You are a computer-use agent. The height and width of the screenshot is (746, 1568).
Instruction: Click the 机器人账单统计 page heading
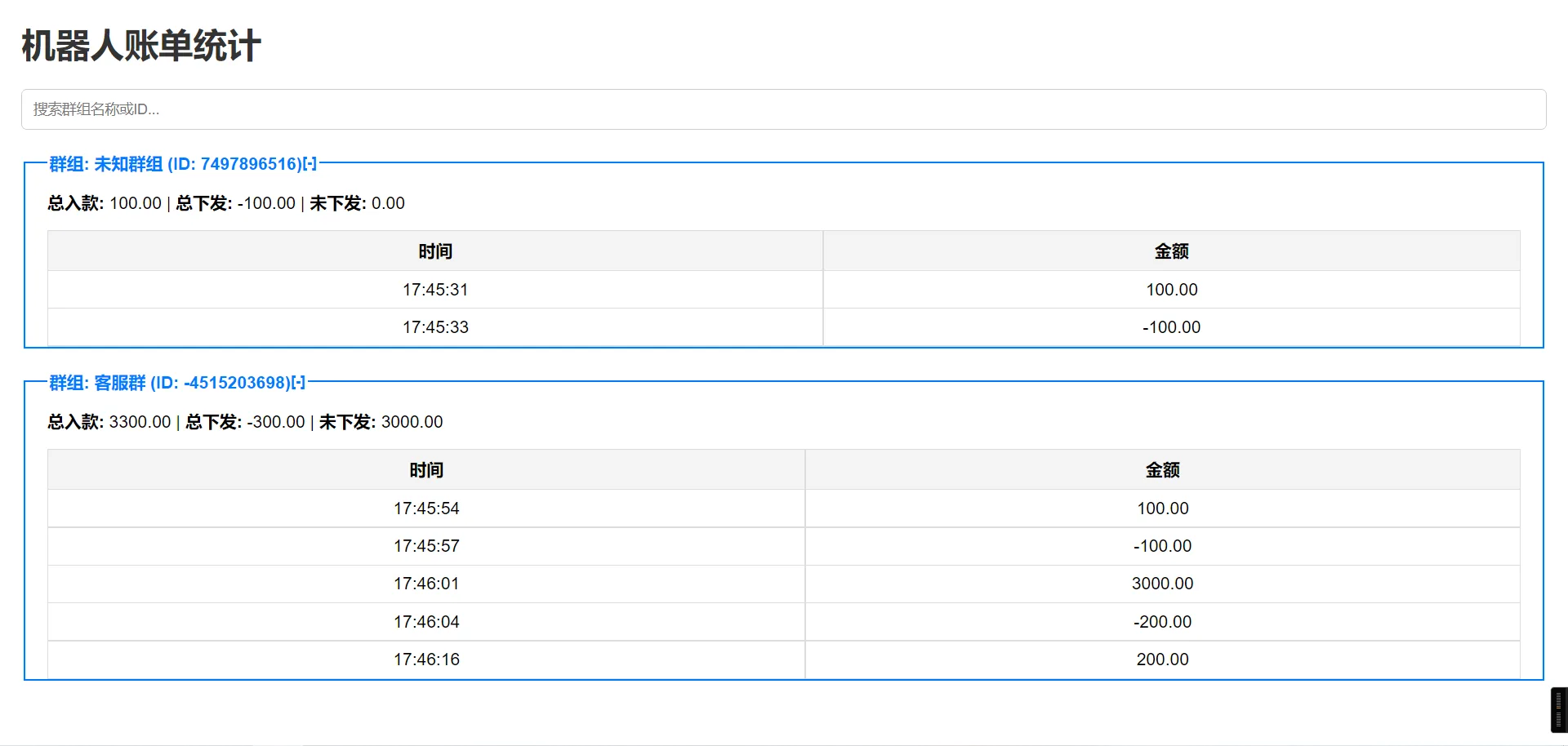(x=141, y=46)
